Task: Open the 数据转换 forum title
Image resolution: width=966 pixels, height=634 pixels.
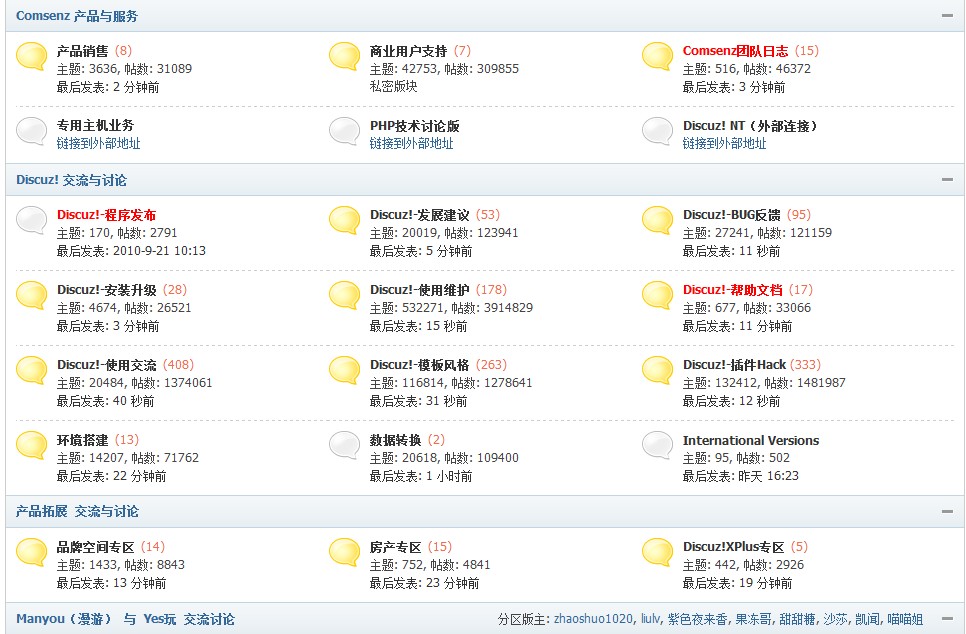Action: point(396,440)
